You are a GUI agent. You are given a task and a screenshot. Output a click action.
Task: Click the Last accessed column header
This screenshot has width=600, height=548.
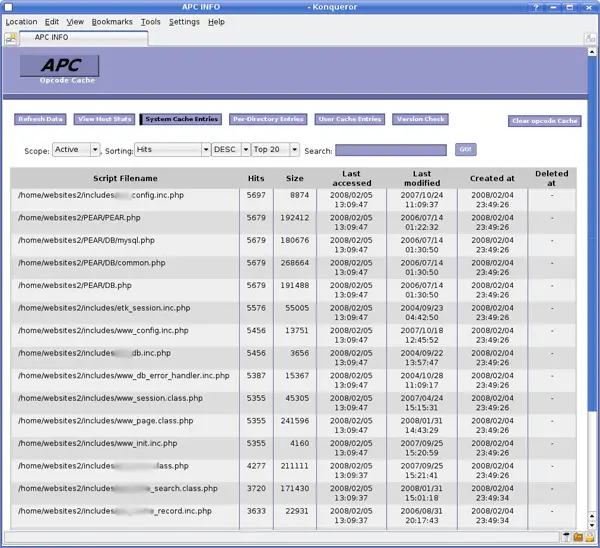(351, 178)
